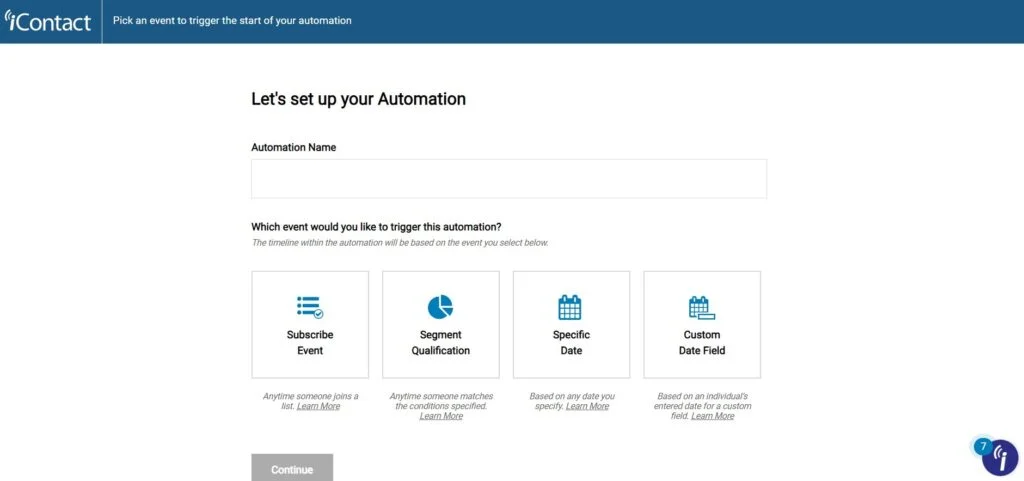Follow Learn More link for Custom Date Field
This screenshot has height=481, width=1024.
pyautogui.click(x=712, y=416)
